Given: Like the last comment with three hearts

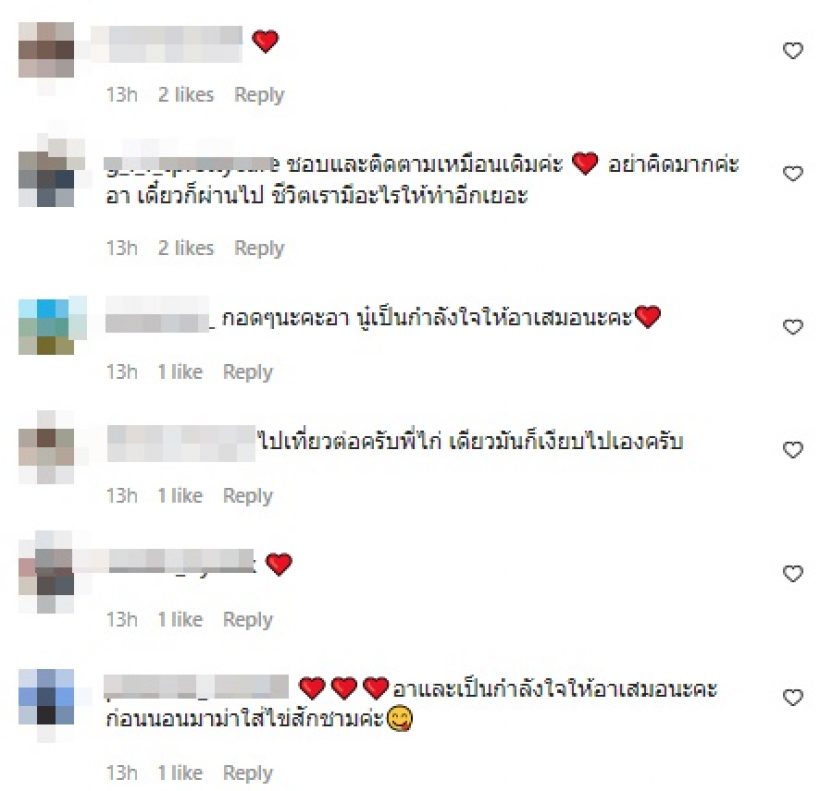Looking at the screenshot, I should [793, 697].
